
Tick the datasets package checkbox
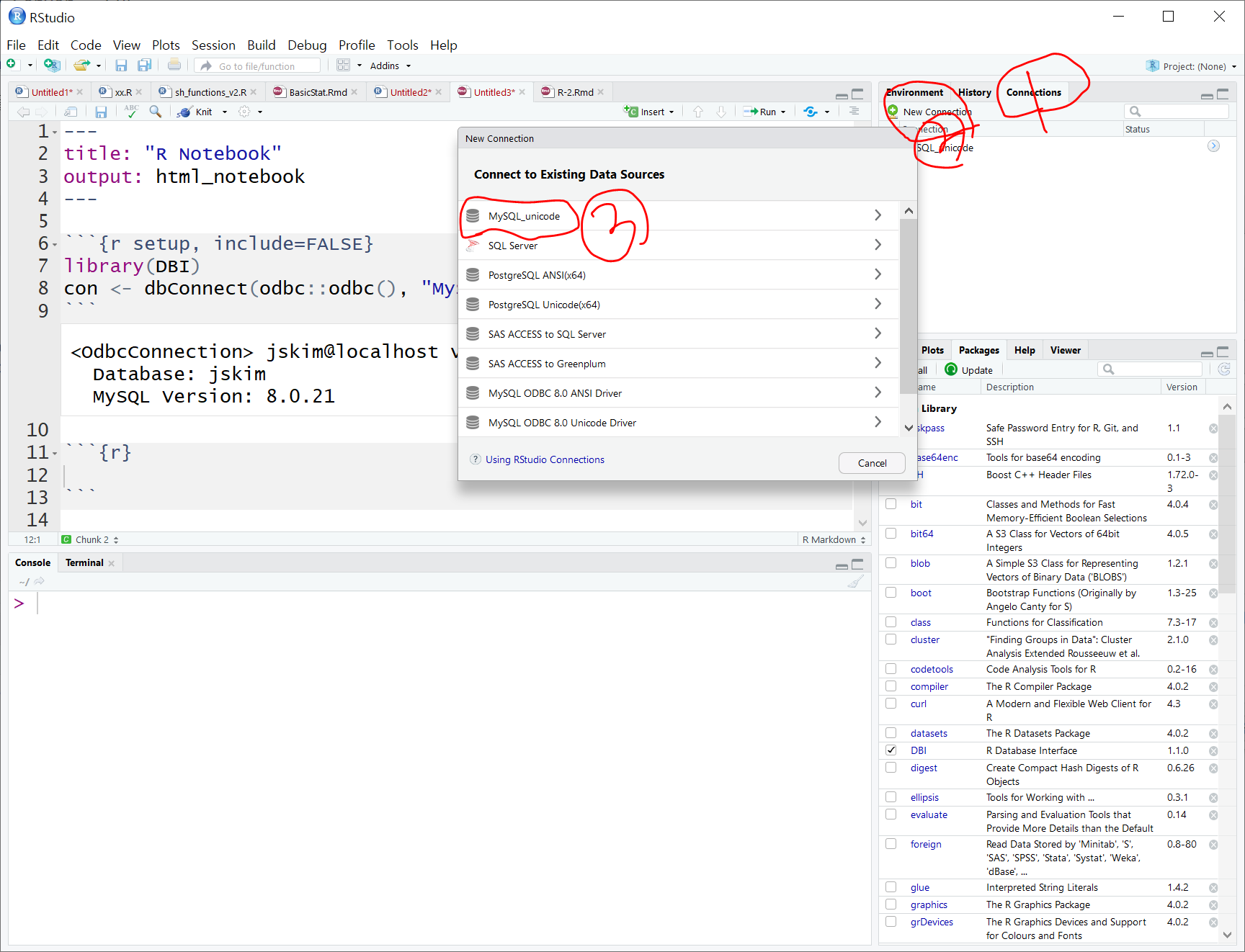(x=891, y=733)
